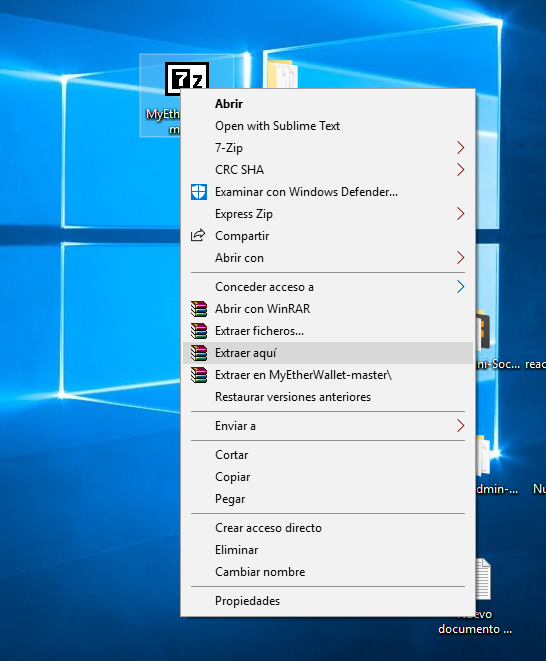Click WinRAR icon next to Extraer aquí
546x661 pixels.
point(199,353)
